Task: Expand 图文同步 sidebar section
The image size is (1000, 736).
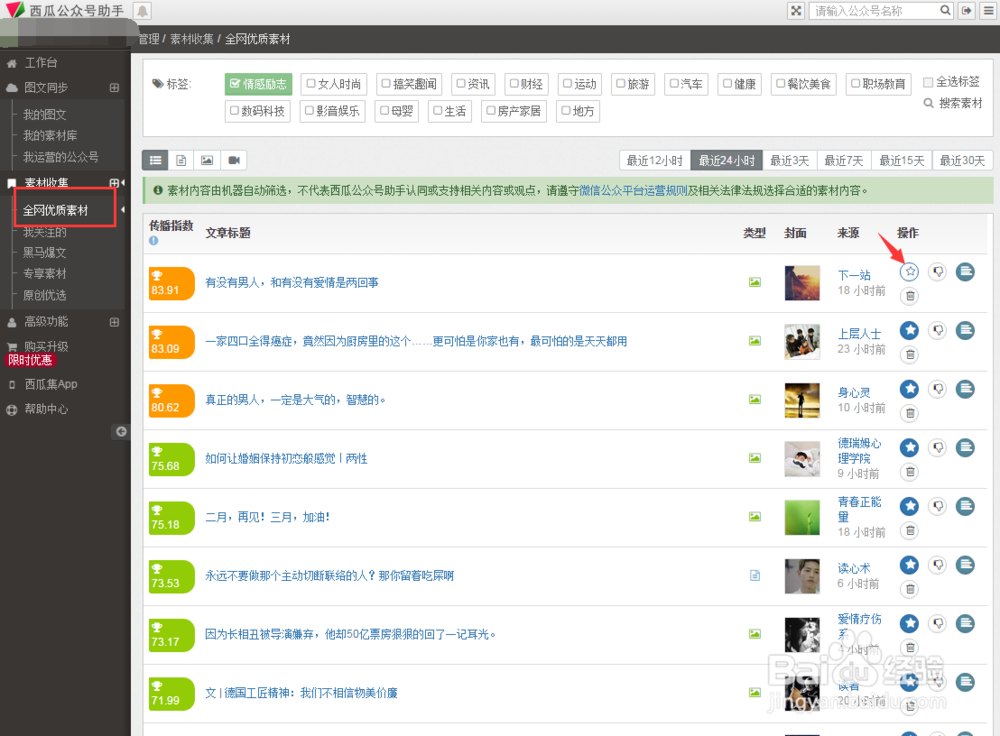Action: tap(114, 87)
